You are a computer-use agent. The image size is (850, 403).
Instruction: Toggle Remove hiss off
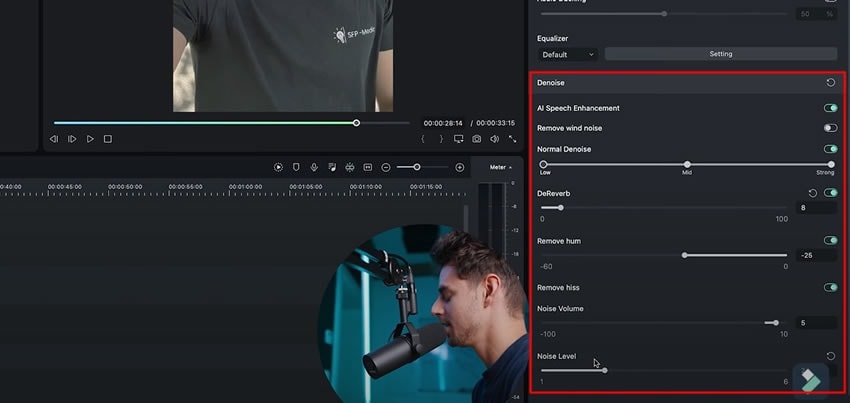point(830,287)
